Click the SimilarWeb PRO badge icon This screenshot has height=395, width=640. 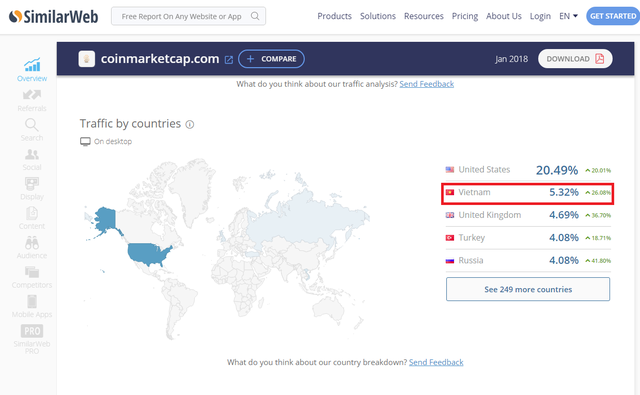click(32, 331)
